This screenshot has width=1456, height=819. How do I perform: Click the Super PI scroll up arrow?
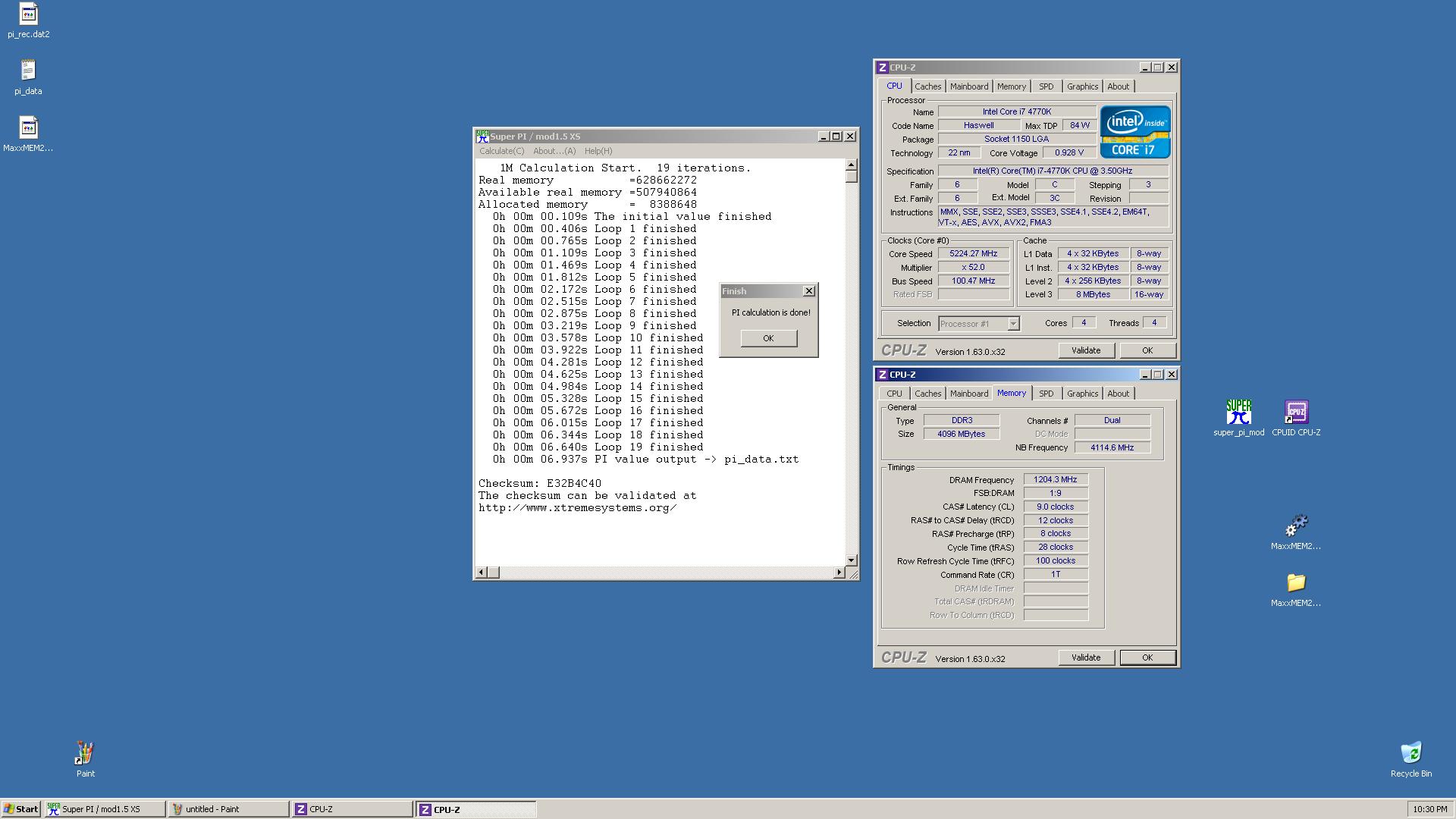click(851, 165)
